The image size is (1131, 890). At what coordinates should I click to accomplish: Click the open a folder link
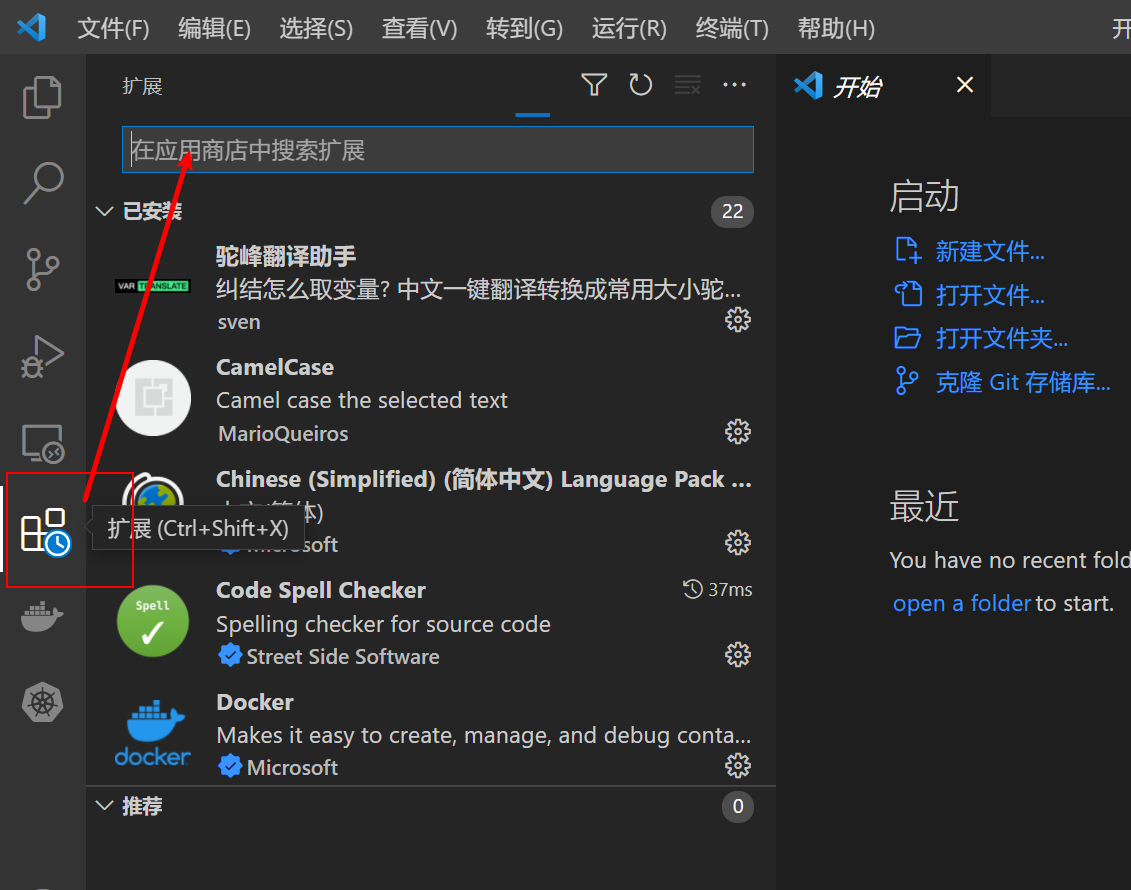tap(961, 603)
